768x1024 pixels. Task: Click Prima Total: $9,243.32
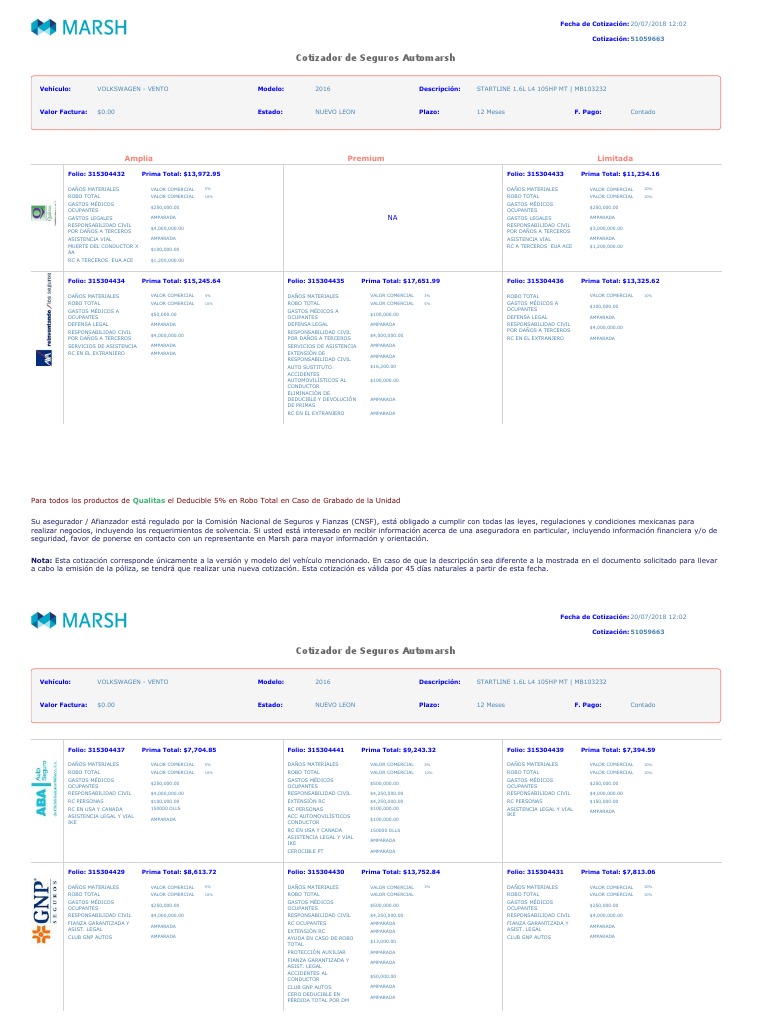[x=399, y=750]
